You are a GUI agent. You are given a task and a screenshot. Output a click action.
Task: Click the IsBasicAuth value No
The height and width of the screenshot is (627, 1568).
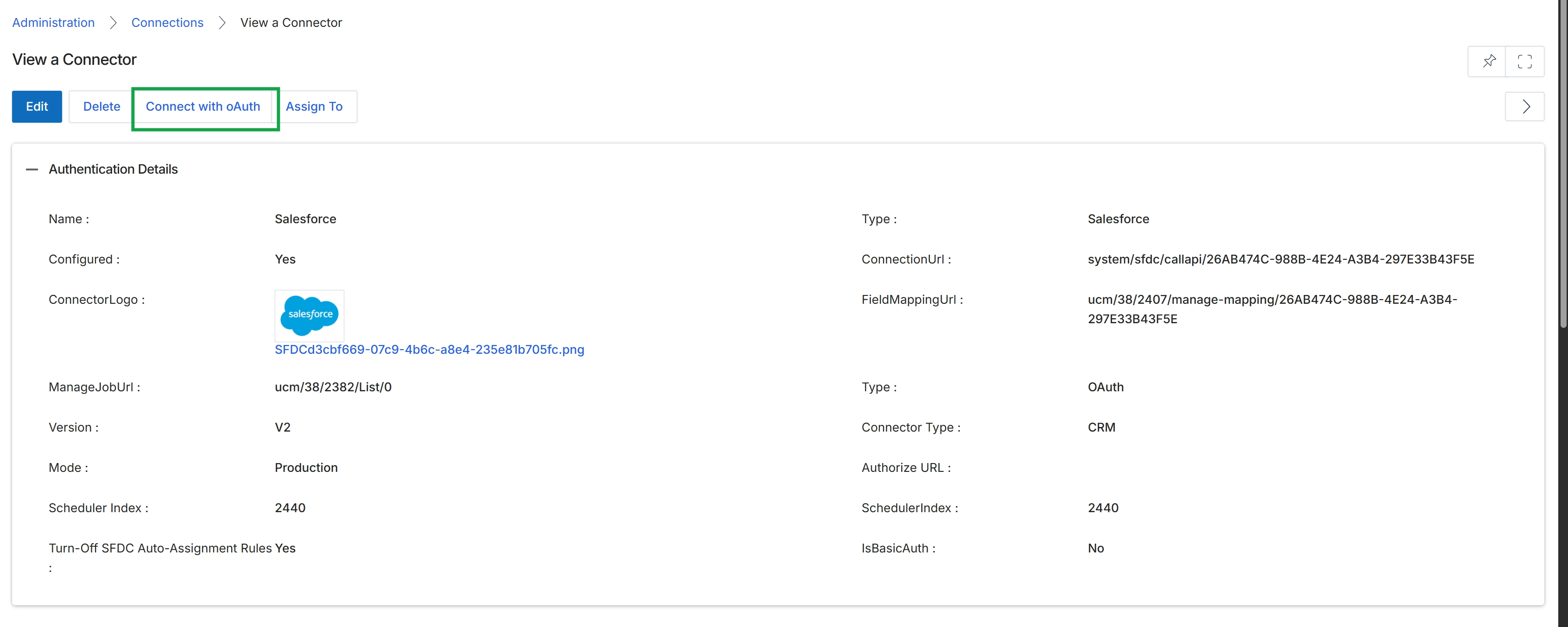[x=1096, y=549]
